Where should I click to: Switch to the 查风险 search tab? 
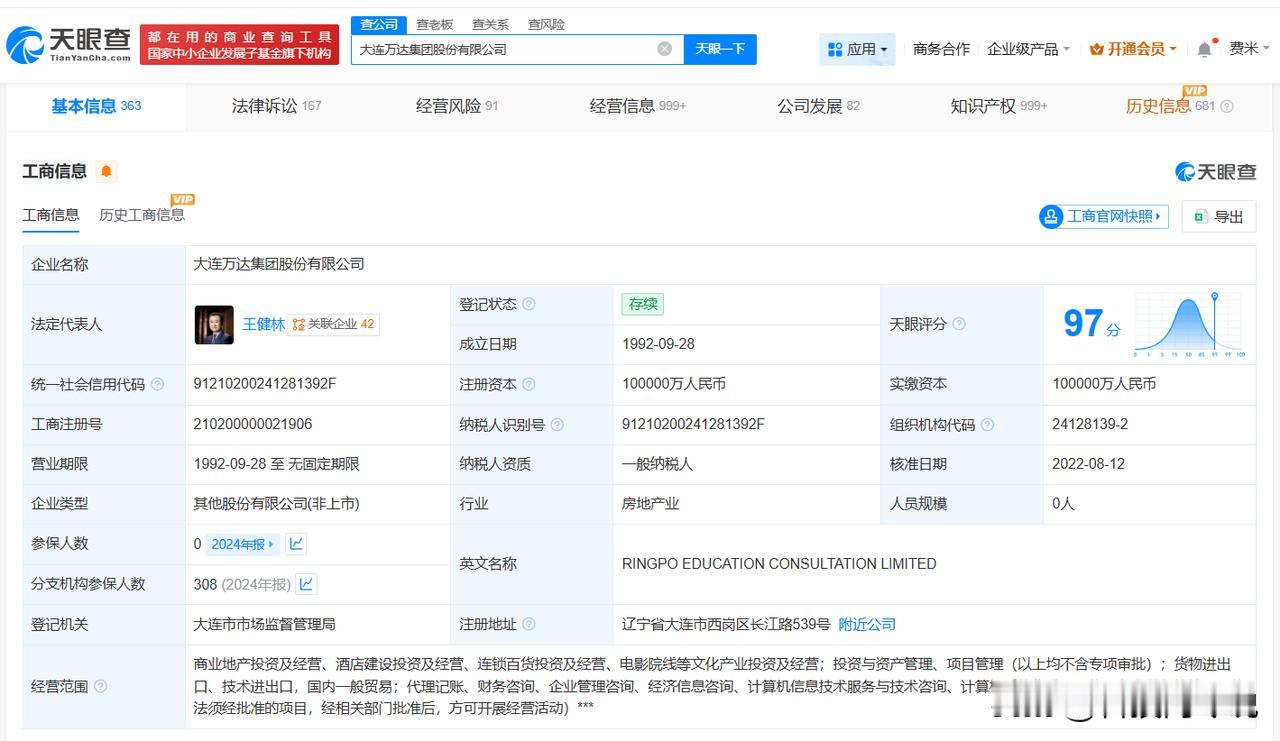pos(547,24)
